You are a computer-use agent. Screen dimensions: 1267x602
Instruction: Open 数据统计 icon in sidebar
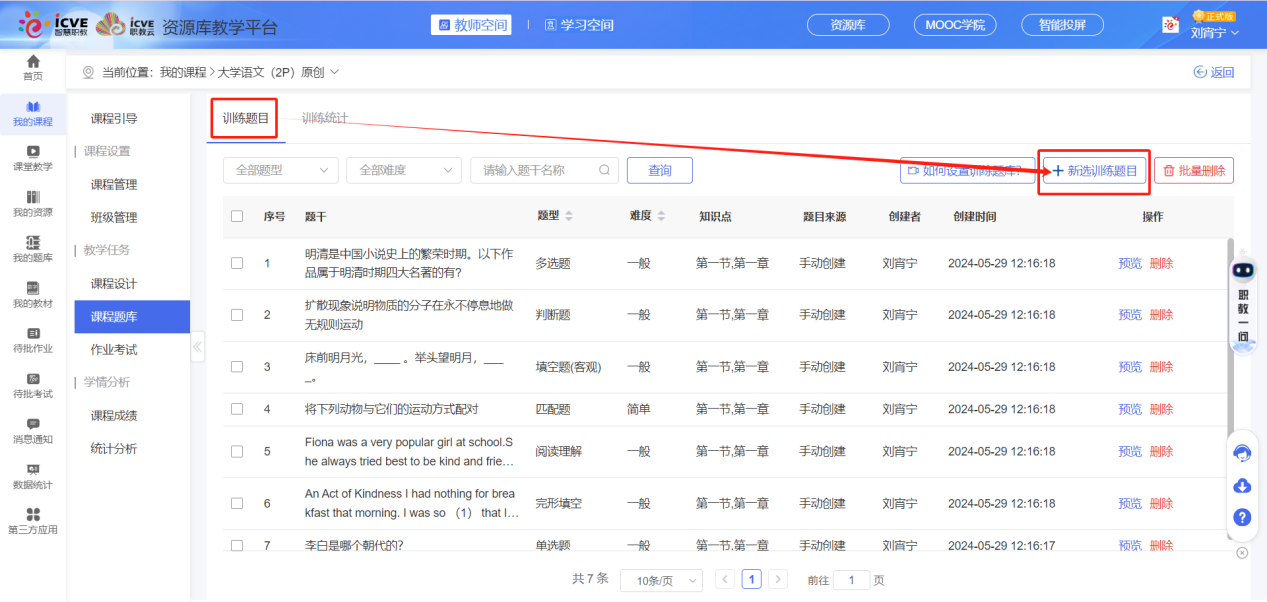click(x=33, y=475)
